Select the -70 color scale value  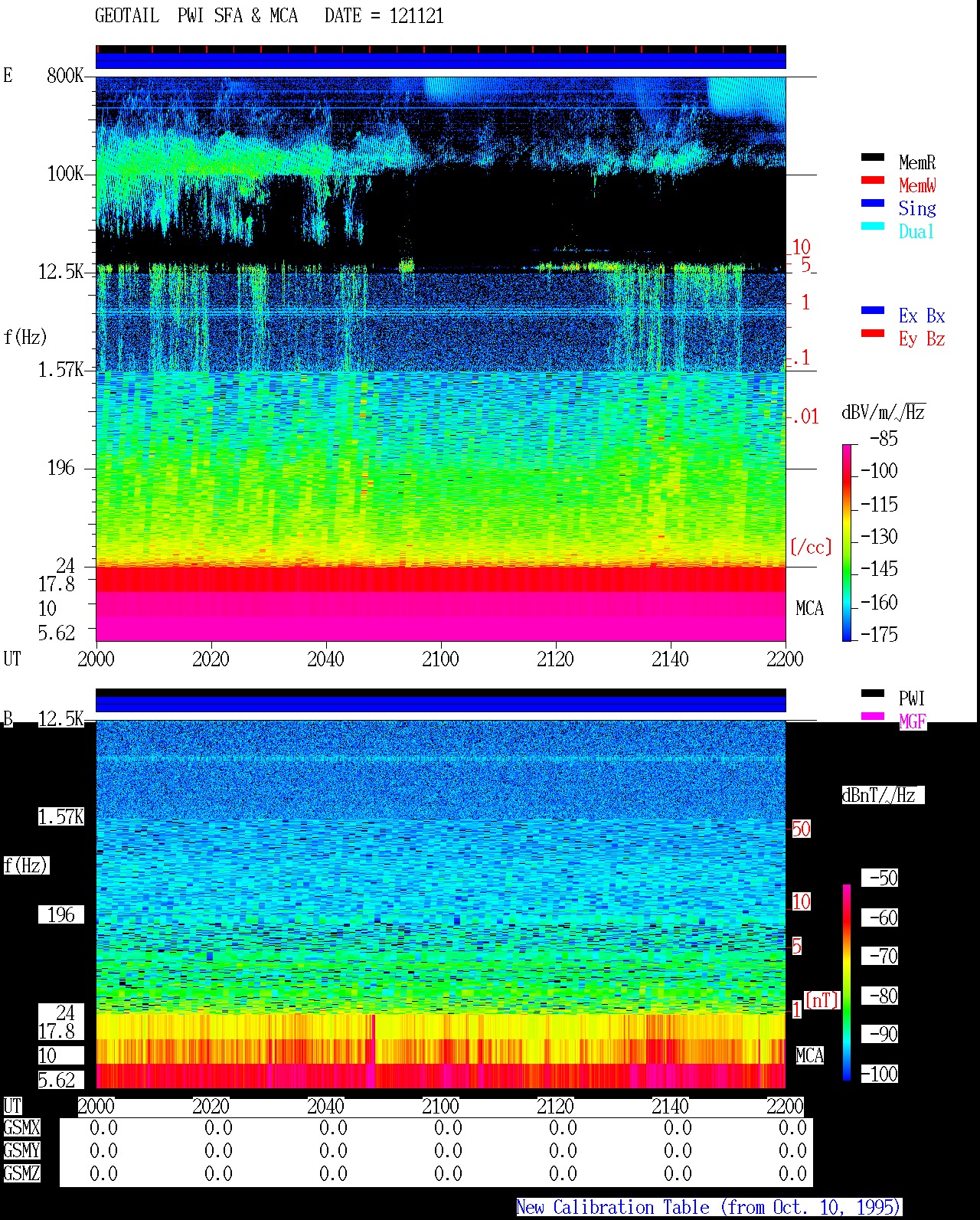(884, 957)
